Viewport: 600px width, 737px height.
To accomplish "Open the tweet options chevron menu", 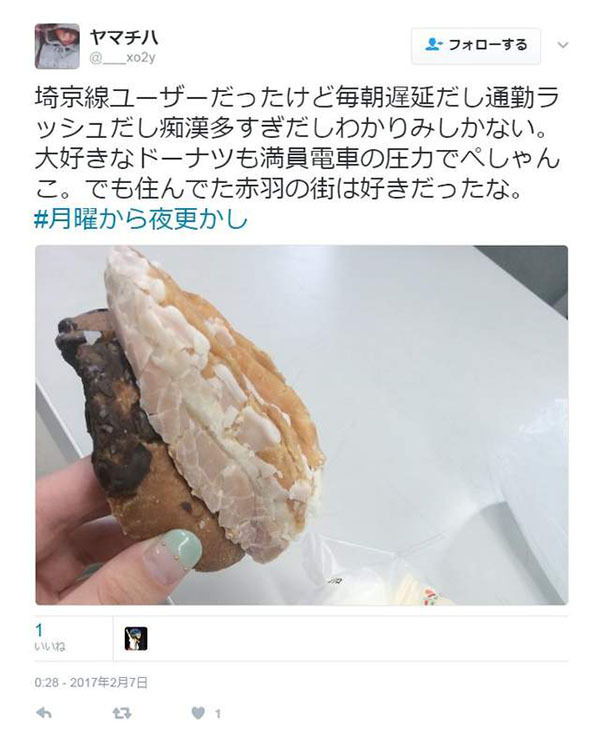I will 562,45.
